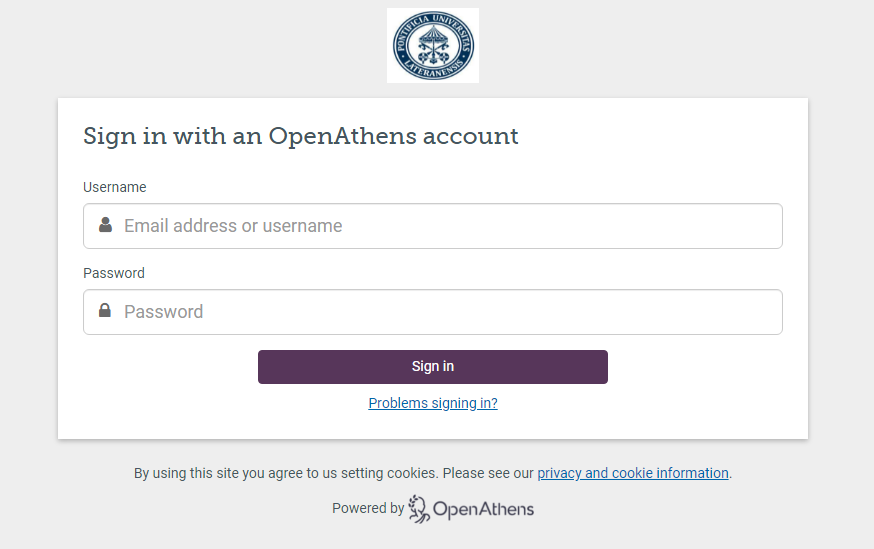Click the user silhouette icon in Username field

click(x=105, y=225)
